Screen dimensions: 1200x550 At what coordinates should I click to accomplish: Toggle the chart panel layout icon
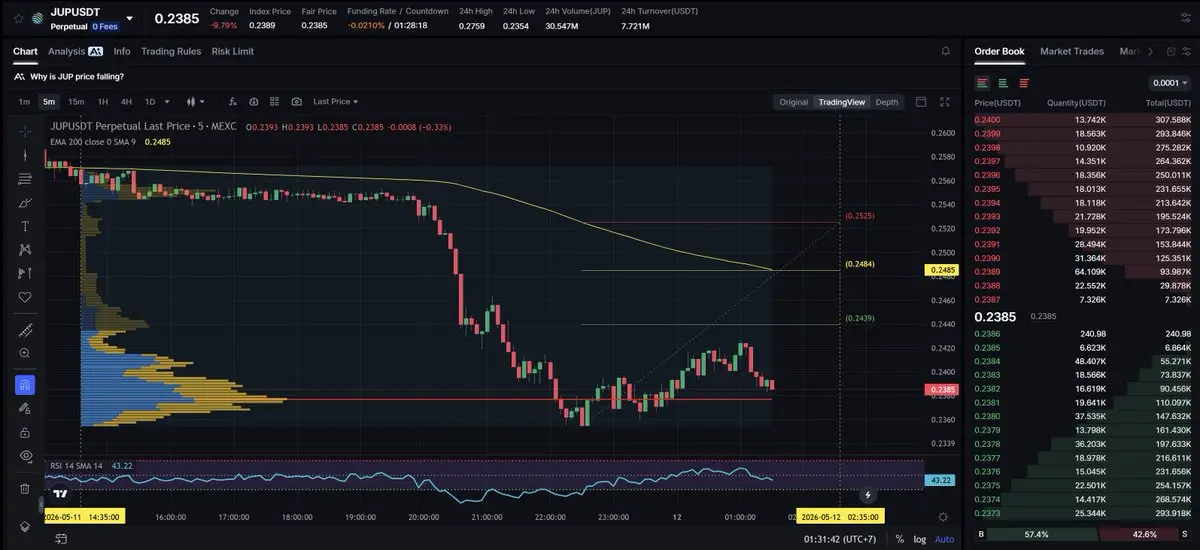click(921, 102)
